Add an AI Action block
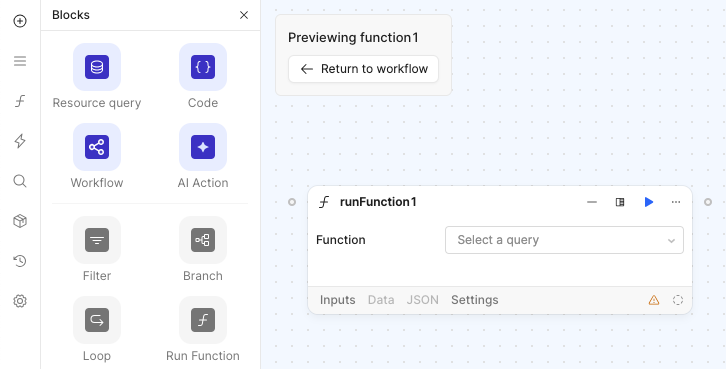The image size is (726, 369). [203, 156]
